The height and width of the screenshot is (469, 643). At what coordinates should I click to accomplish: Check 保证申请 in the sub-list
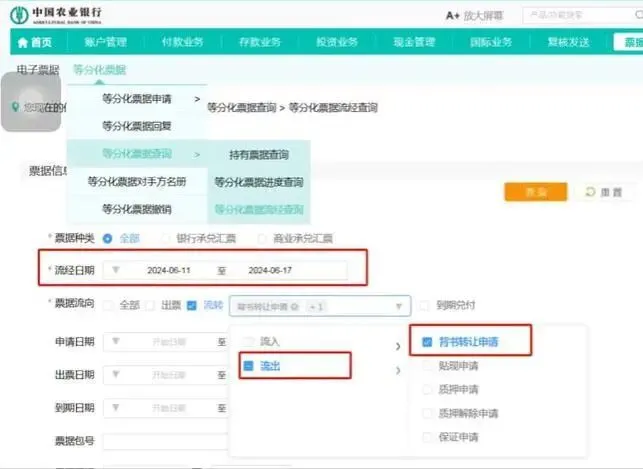click(x=427, y=437)
